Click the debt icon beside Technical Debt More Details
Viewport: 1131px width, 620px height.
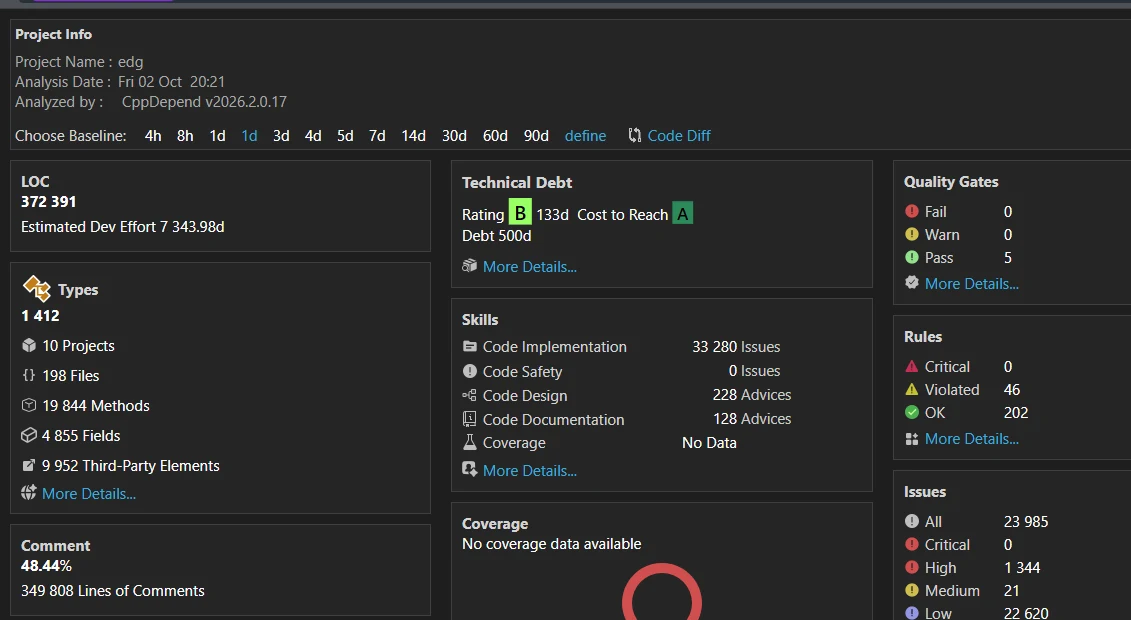click(x=470, y=266)
